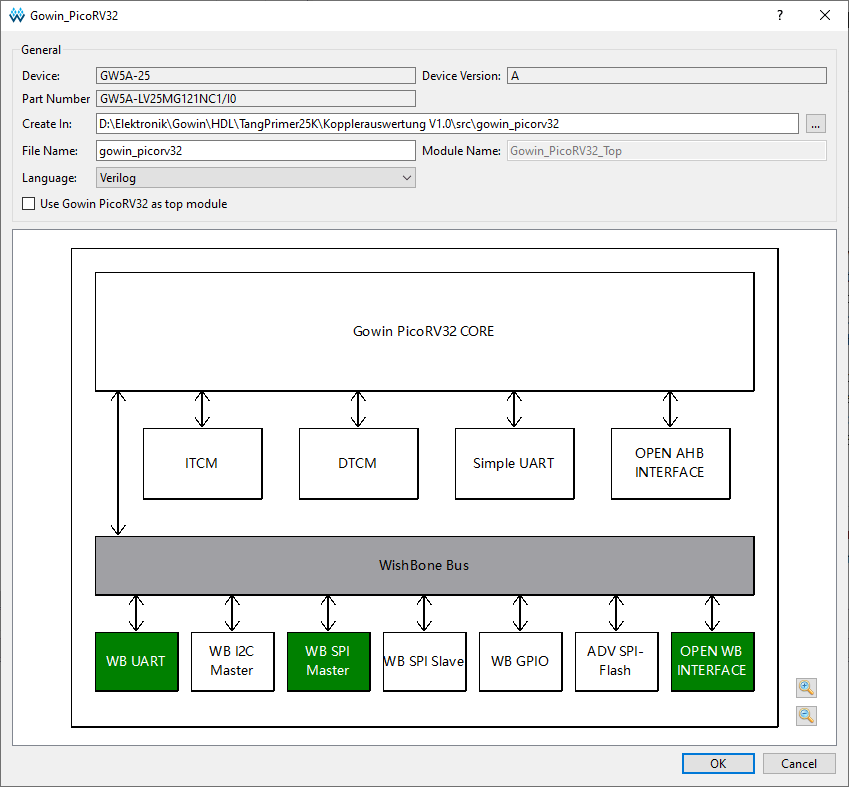Click the zoom in magnifier icon
This screenshot has width=849, height=787.
click(806, 688)
